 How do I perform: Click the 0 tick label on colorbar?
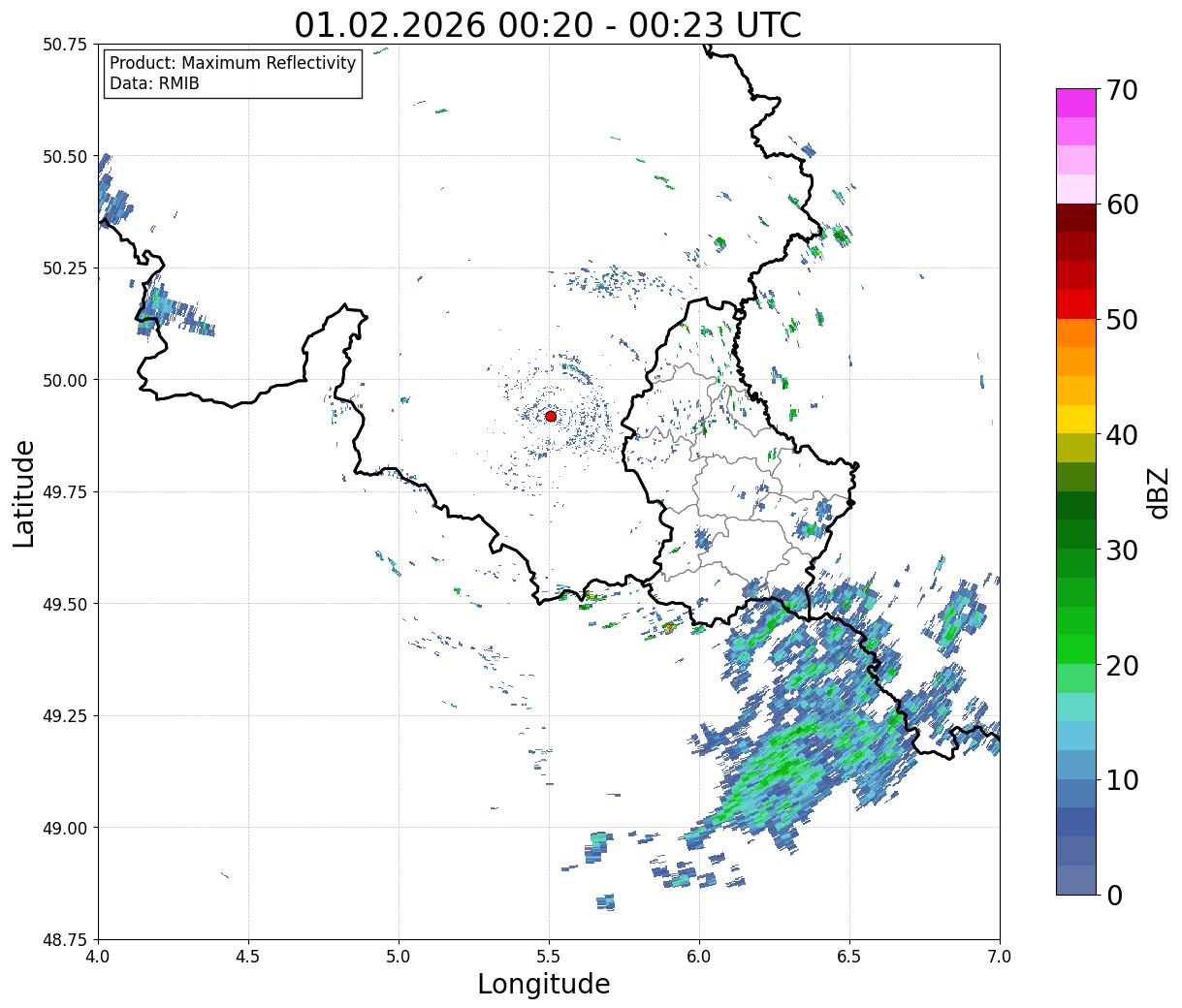click(1114, 896)
